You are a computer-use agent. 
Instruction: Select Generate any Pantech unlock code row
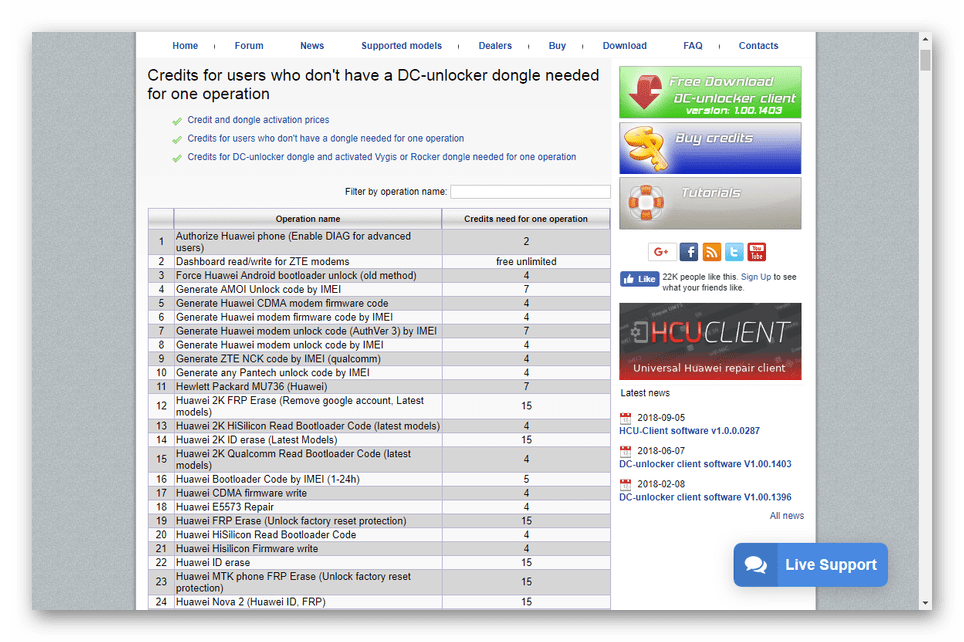[379, 373]
